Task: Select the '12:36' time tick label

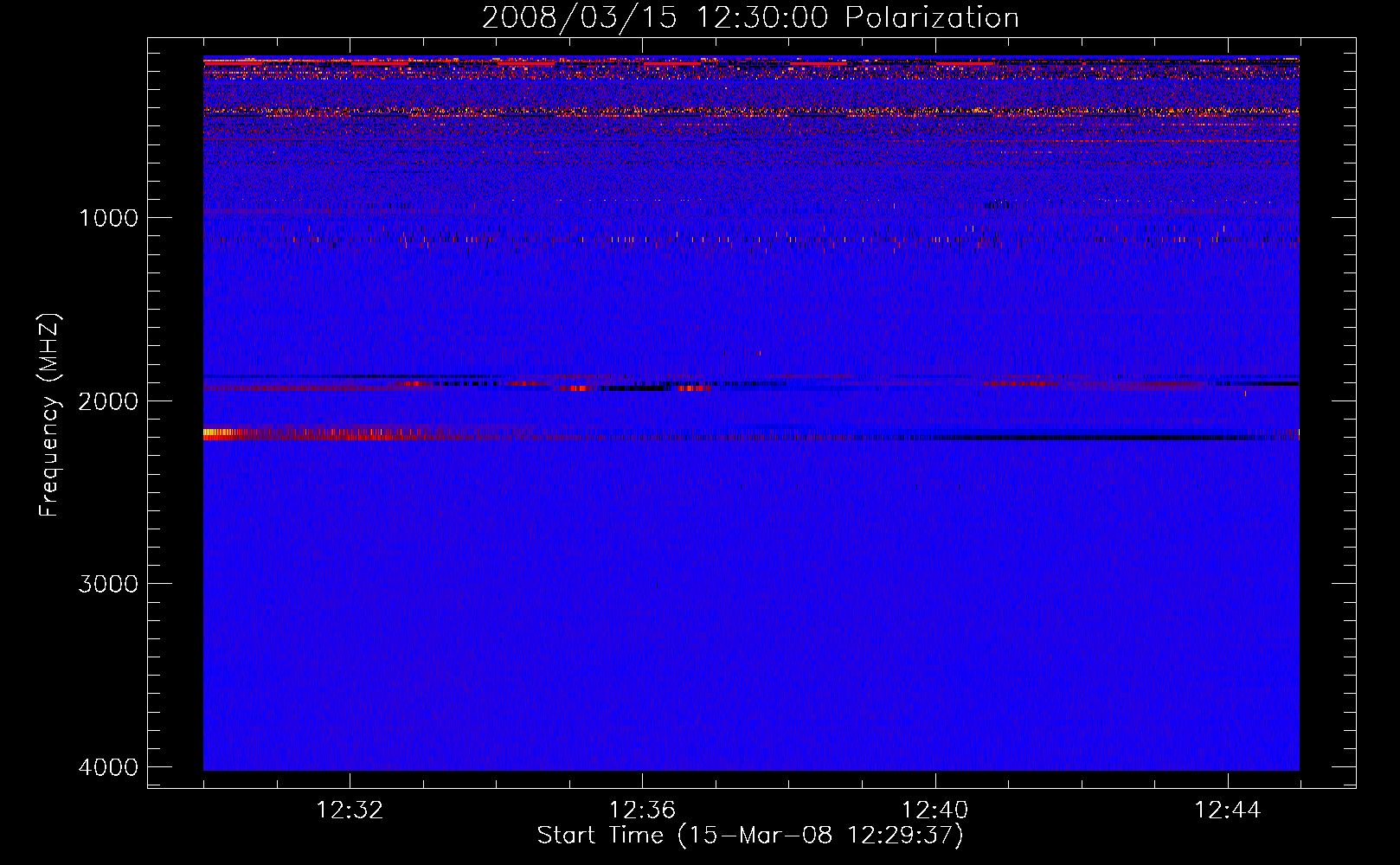Action: pos(642,811)
